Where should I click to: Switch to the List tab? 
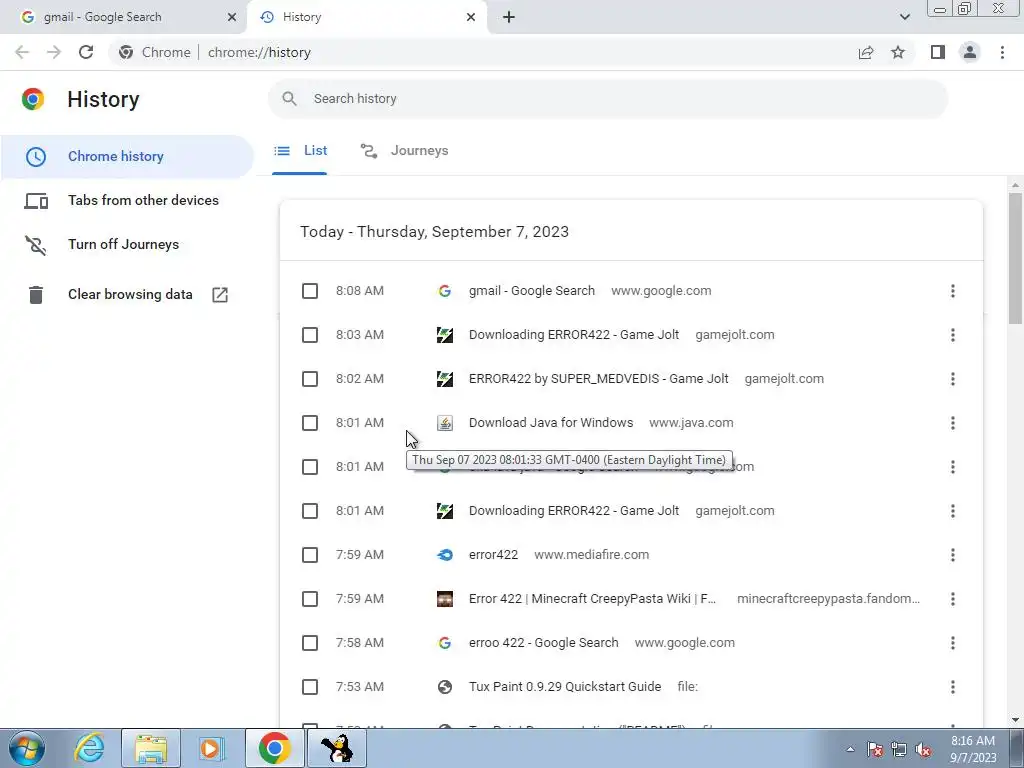pyautogui.click(x=300, y=151)
